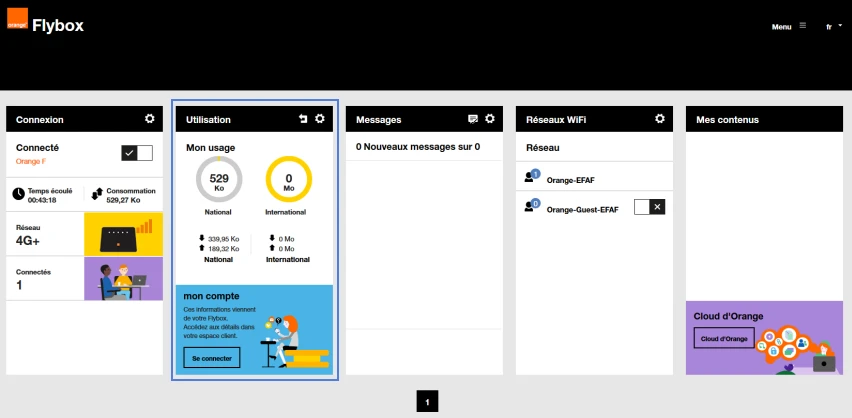Open the new message compose icon

point(473,119)
